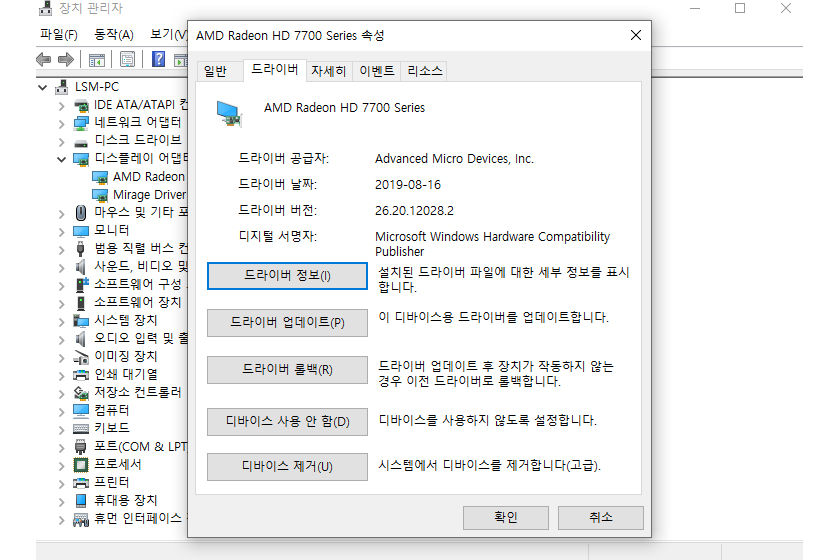Expand the IDE ATA/ATAPI node
Screen dimensions: 840x560
62,106
